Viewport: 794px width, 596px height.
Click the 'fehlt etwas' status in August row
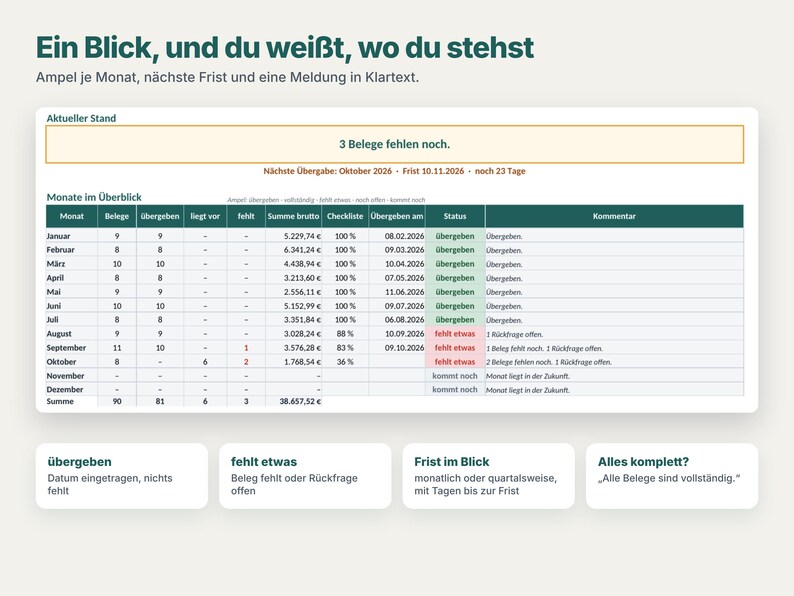[455, 334]
